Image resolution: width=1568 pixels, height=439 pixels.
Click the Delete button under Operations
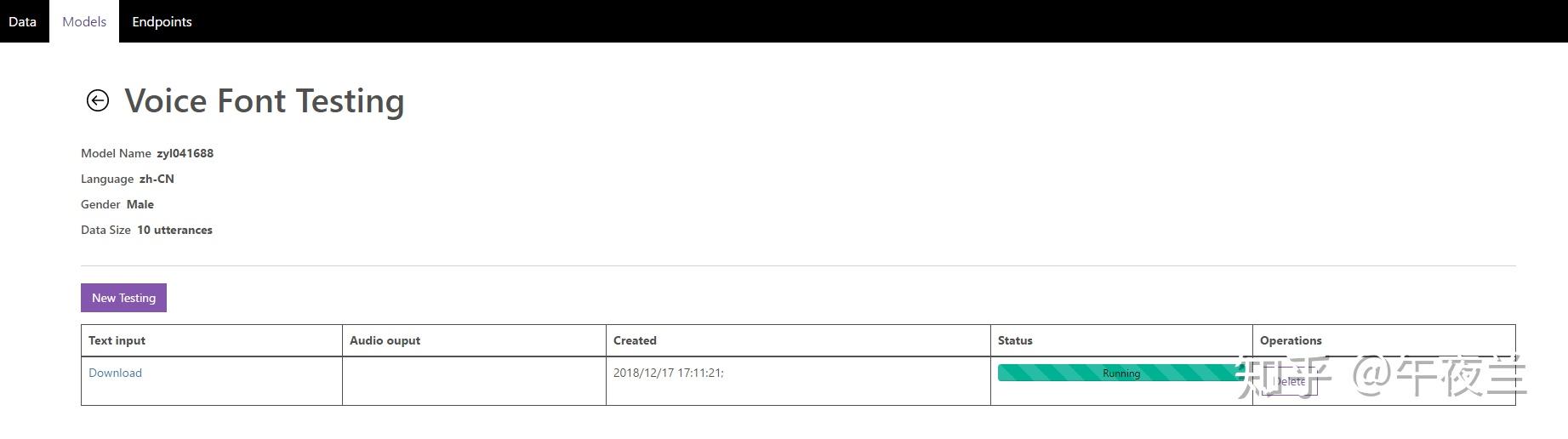tap(1290, 382)
